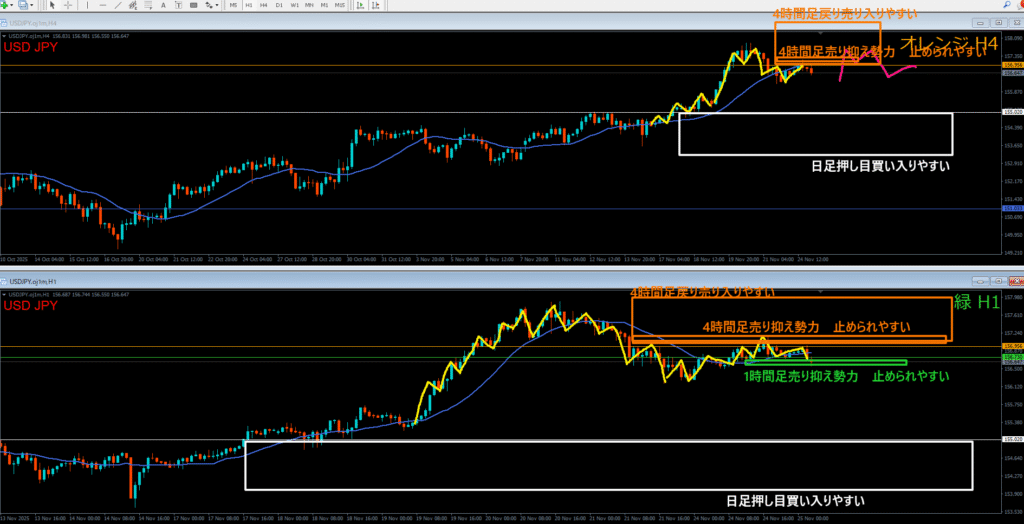Click '日足押し目買い入りやすい' text on H1 chart

pos(795,500)
